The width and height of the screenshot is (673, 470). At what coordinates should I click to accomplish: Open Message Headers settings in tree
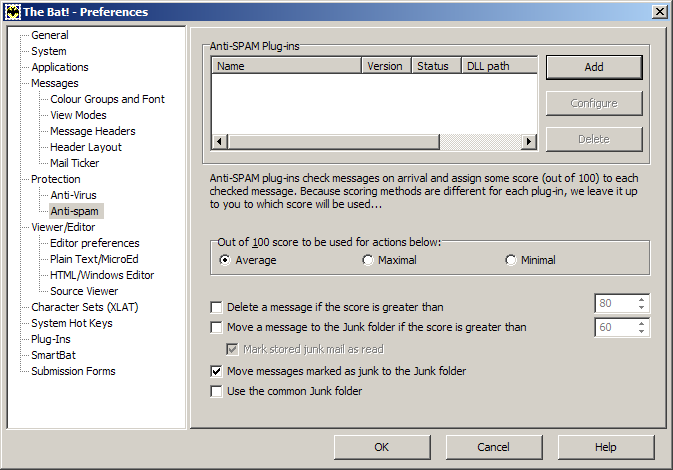(x=92, y=131)
